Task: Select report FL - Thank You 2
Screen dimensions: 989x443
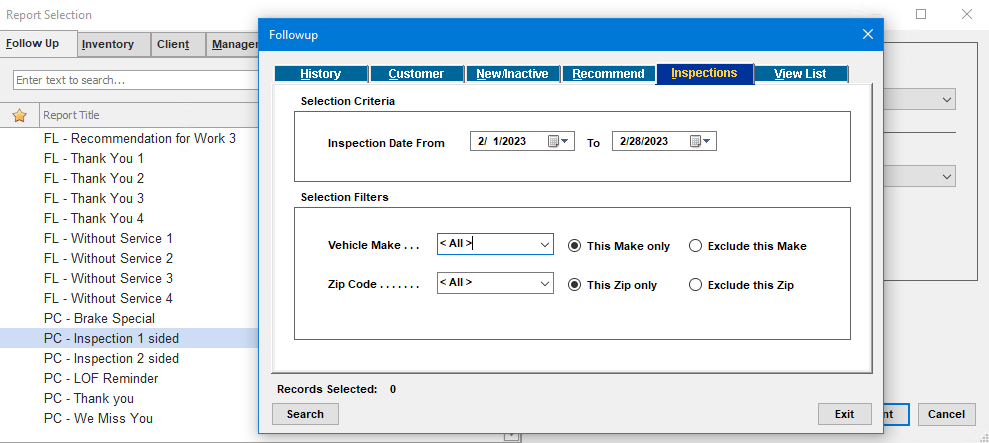Action: click(94, 178)
